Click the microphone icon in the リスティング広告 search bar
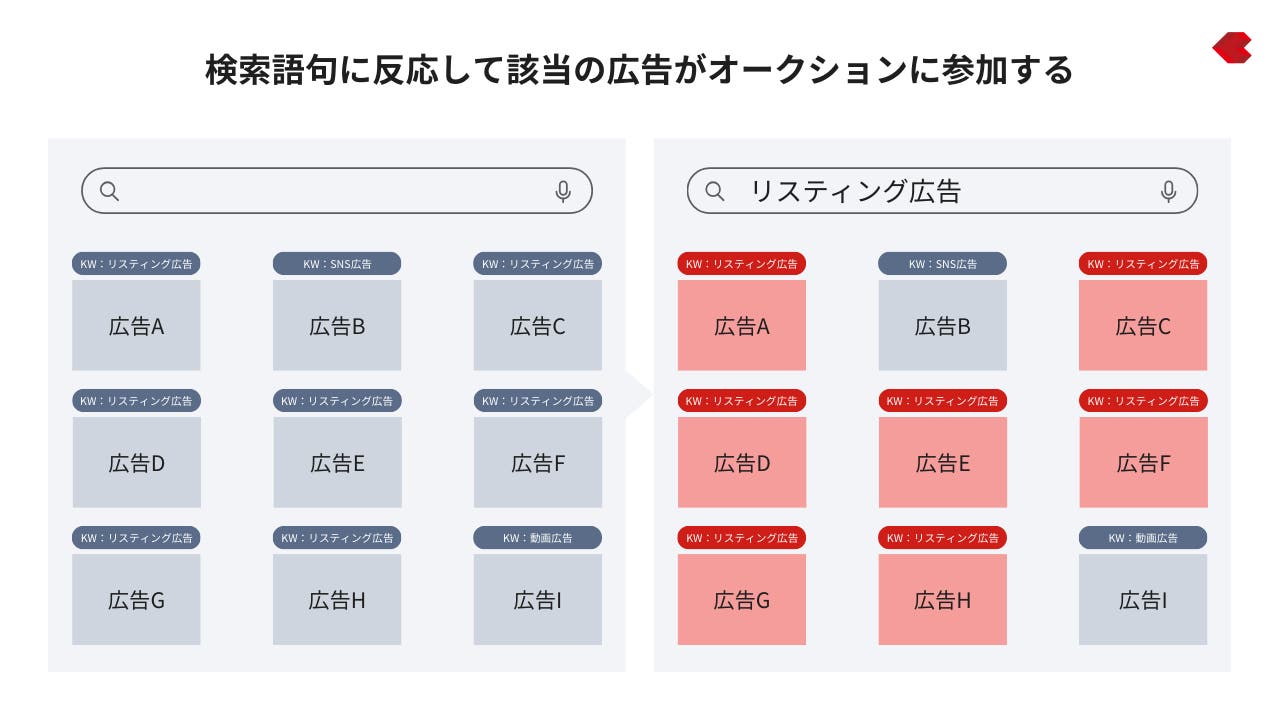 [x=1168, y=191]
